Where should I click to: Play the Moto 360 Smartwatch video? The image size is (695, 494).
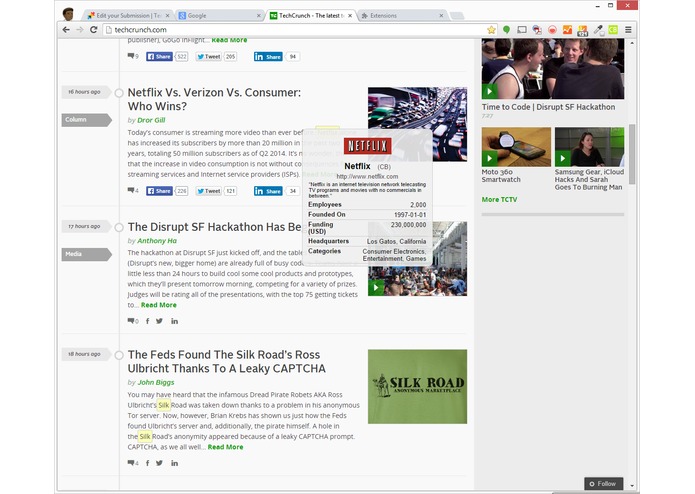click(489, 158)
